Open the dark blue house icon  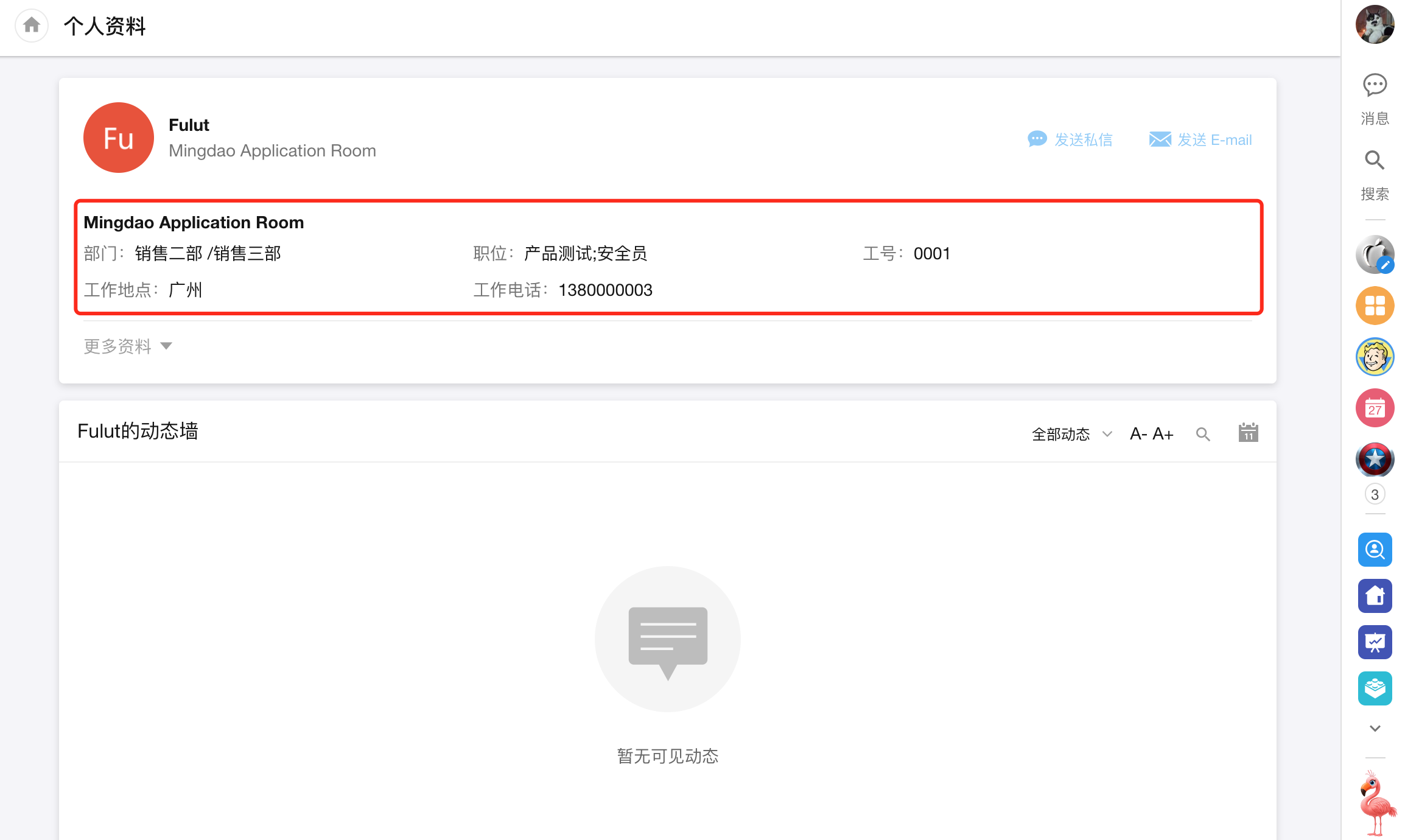[x=1375, y=596]
